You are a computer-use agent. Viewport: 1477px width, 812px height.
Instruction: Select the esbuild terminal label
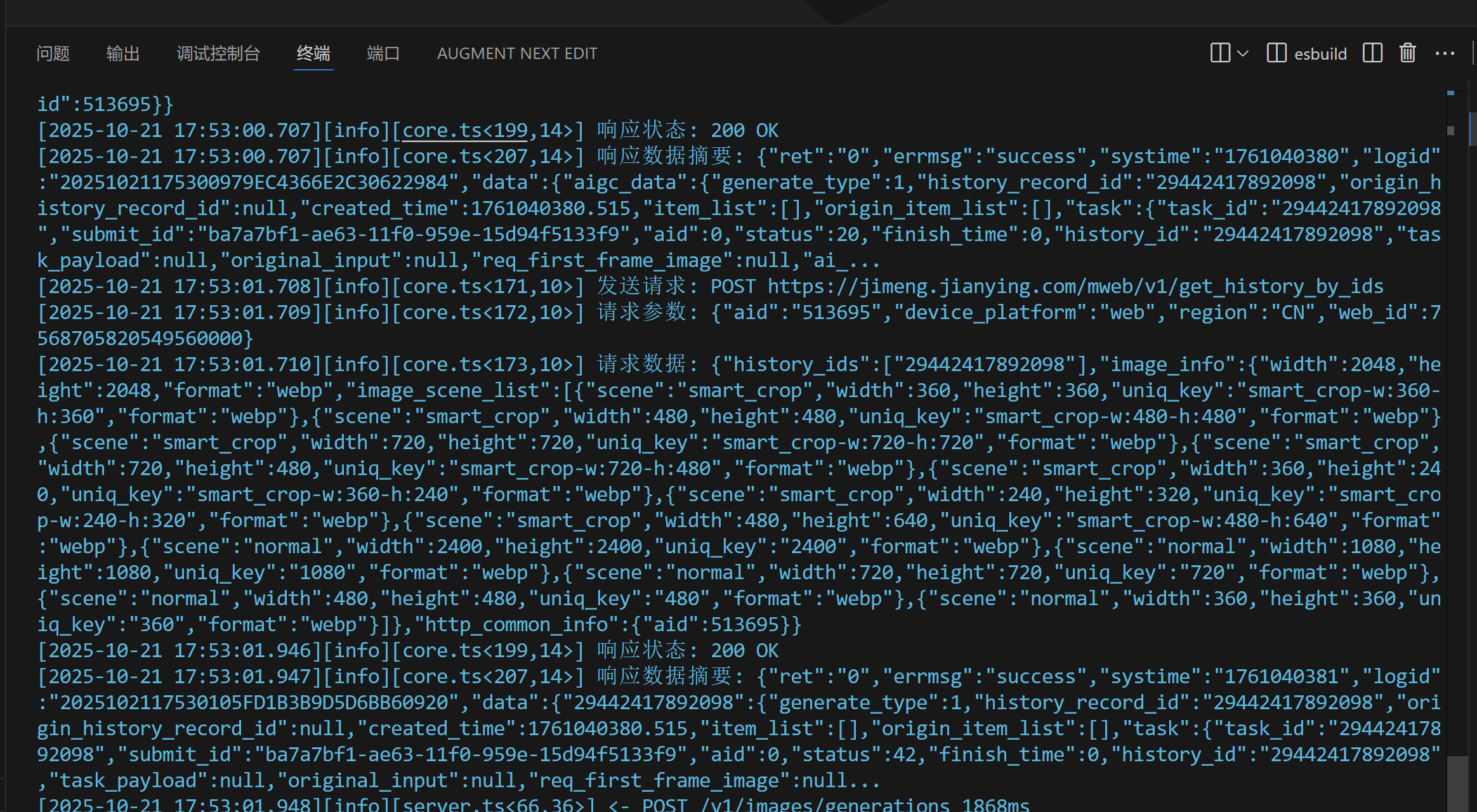click(1320, 54)
